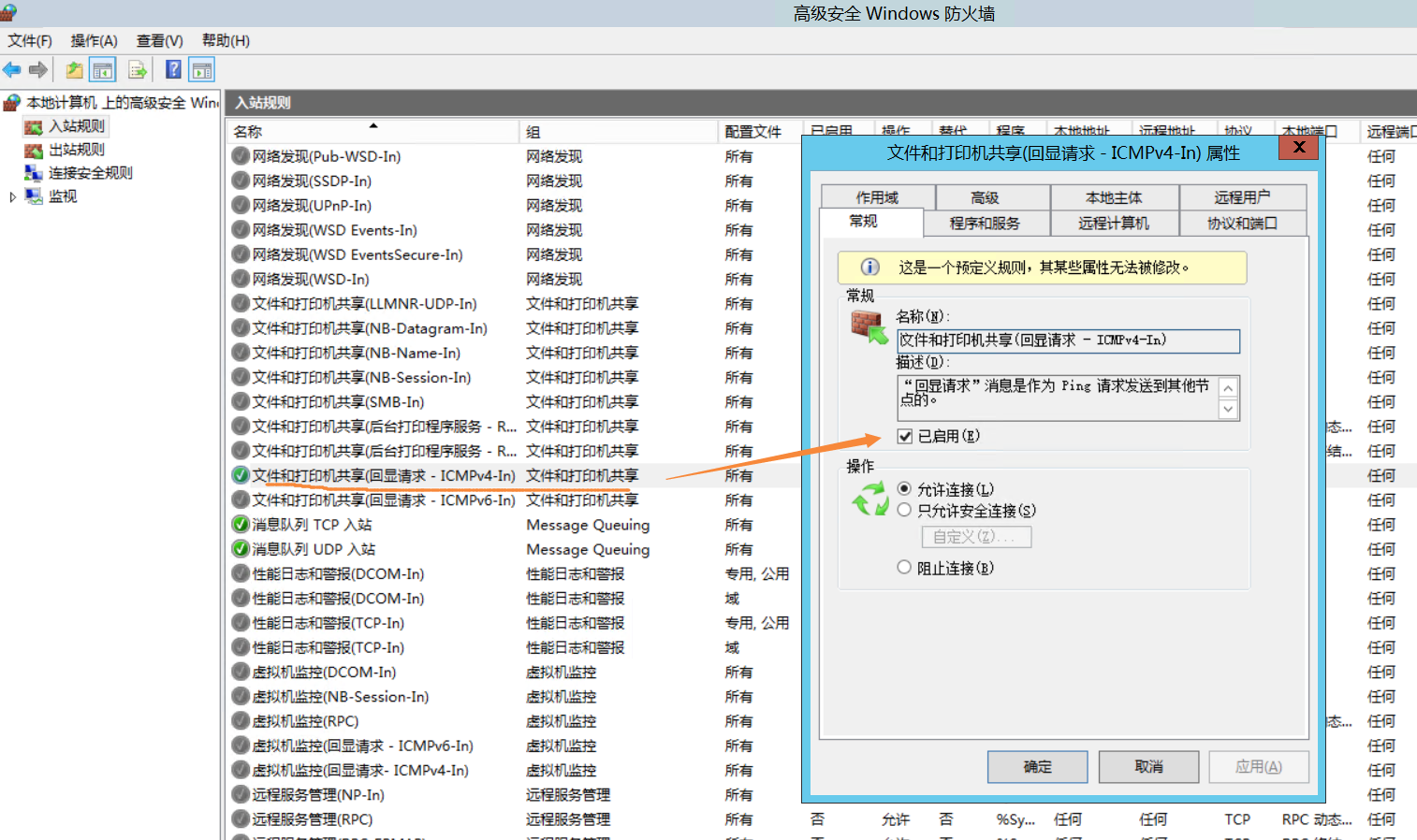The height and width of the screenshot is (840, 1417).
Task: Open the 帮助(H) menu
Action: pos(226,40)
